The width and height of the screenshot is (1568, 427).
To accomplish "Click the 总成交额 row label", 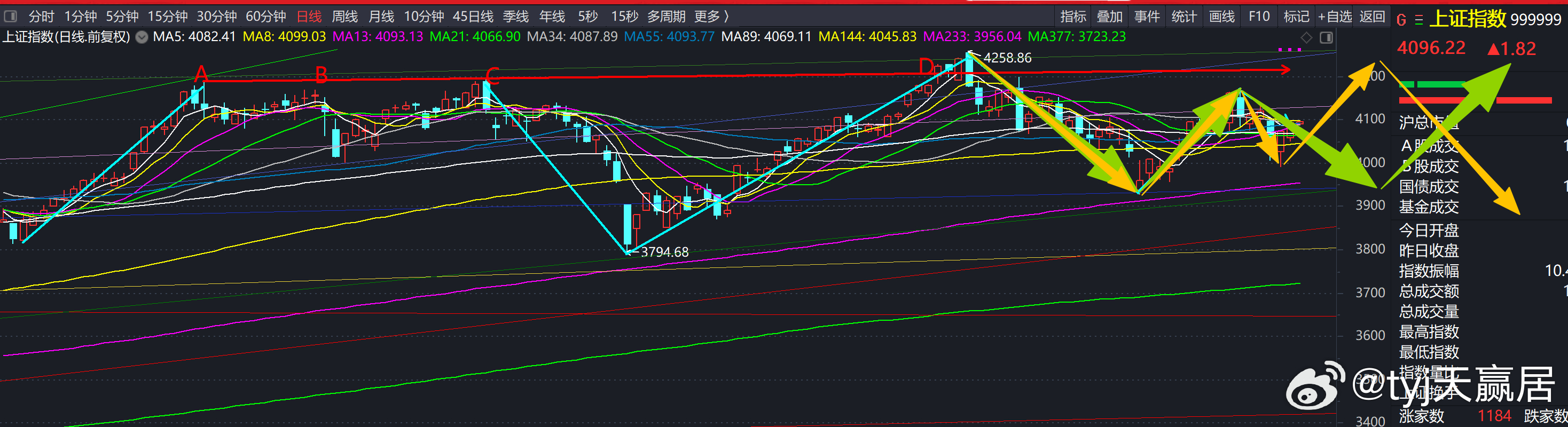I will (x=1429, y=291).
